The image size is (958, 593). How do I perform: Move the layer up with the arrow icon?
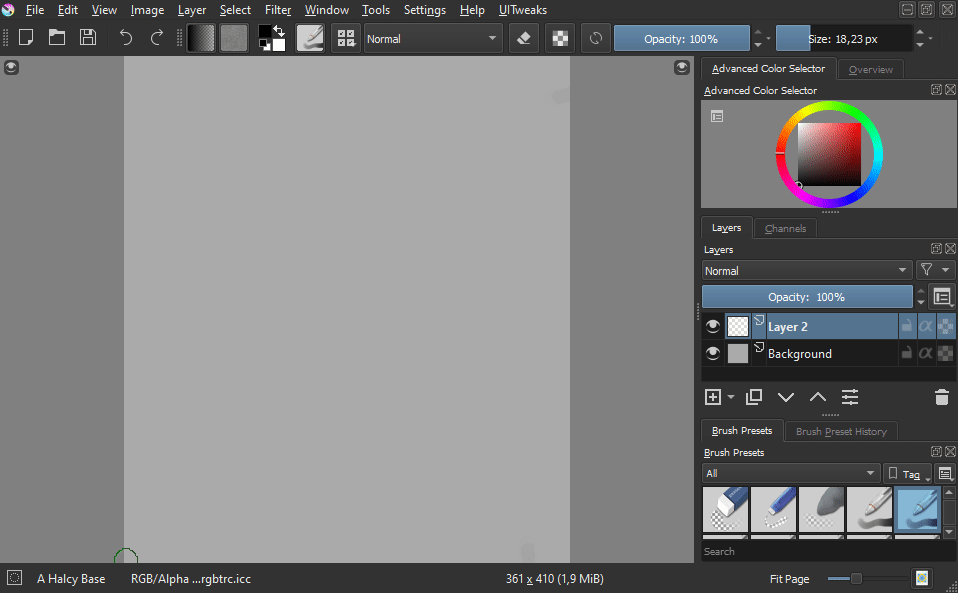click(x=817, y=397)
